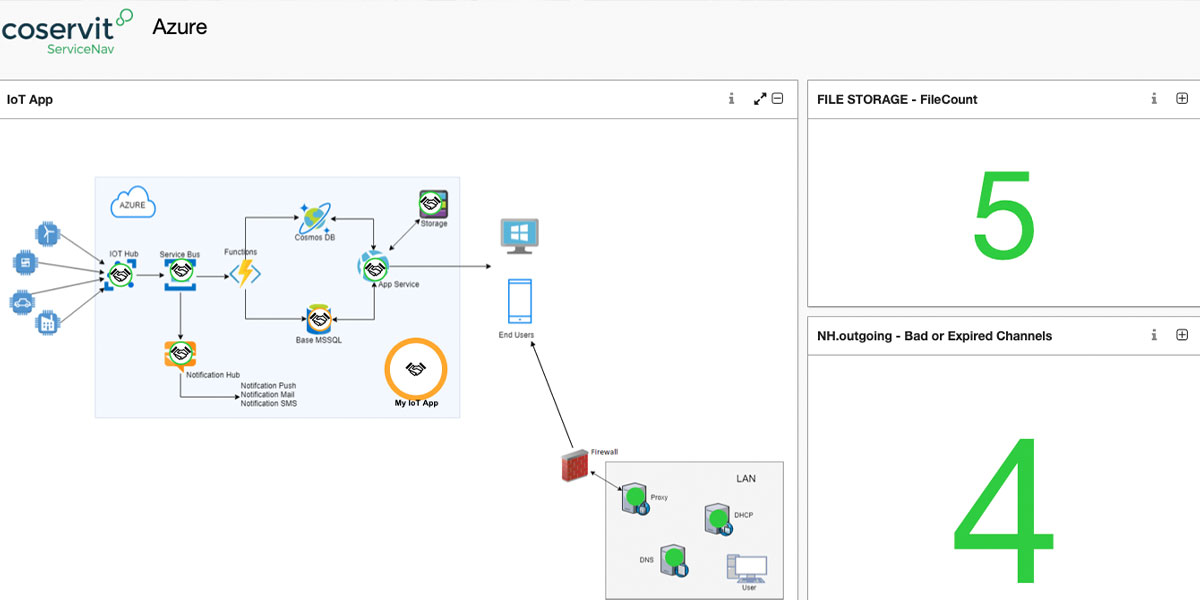Expand the IoT App panel to fullscreen
1200x600 pixels.
[759, 99]
